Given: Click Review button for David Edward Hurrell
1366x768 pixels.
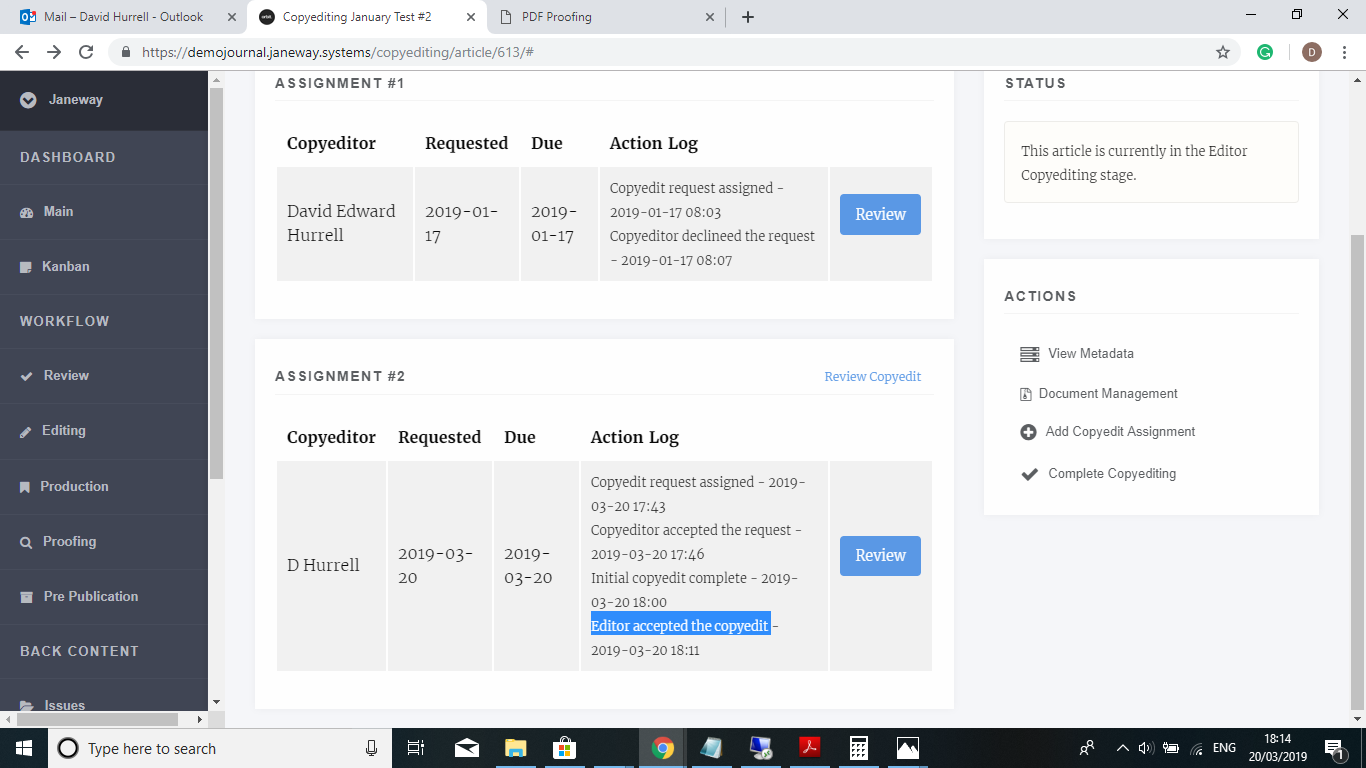Looking at the screenshot, I should coord(880,214).
